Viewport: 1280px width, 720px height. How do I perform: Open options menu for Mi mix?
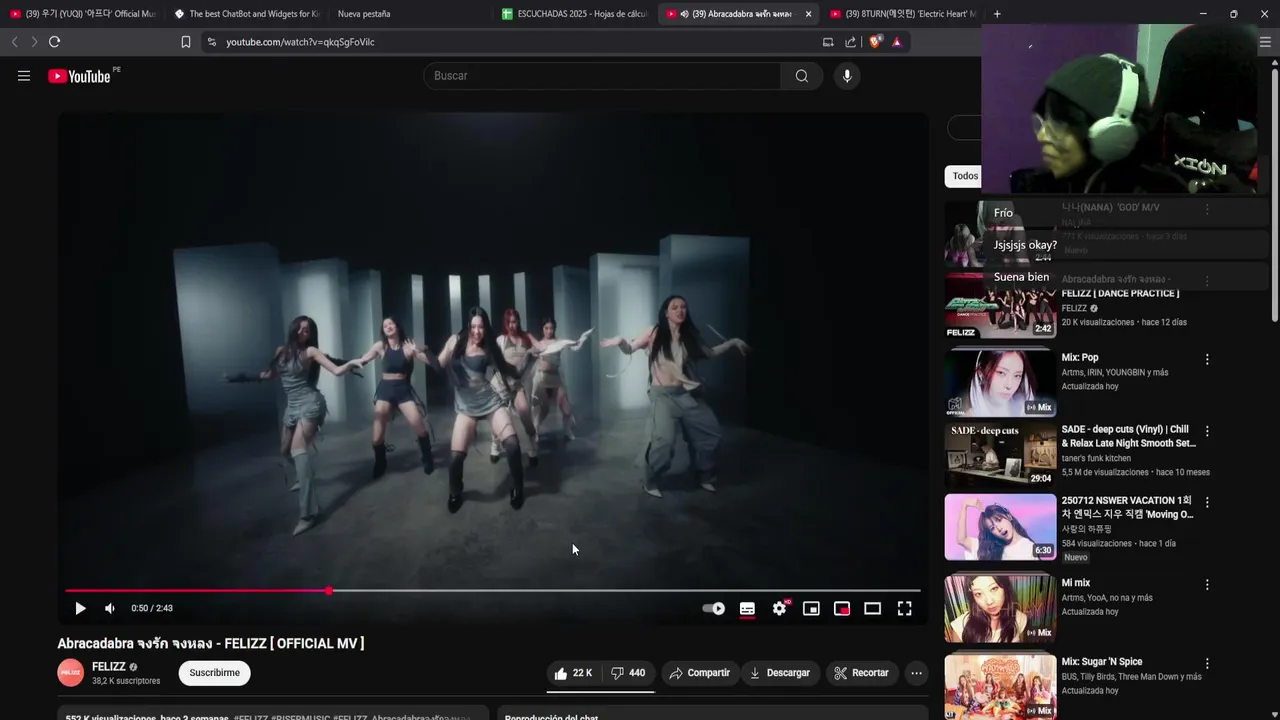tap(1207, 584)
